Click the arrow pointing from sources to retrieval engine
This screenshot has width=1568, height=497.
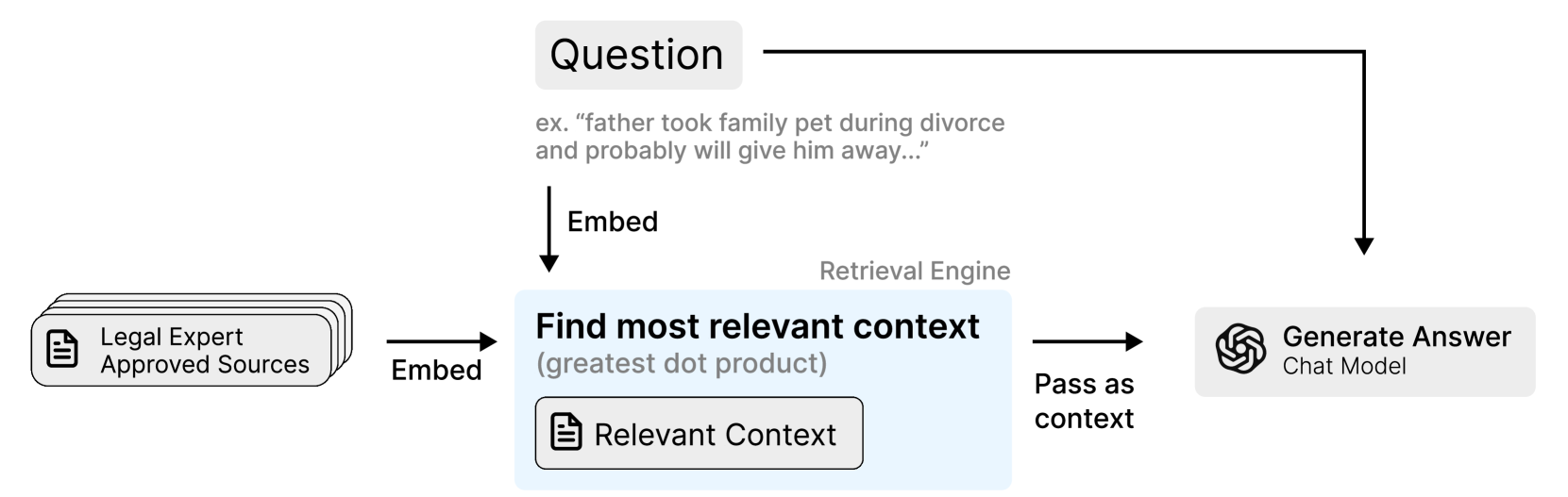point(441,341)
